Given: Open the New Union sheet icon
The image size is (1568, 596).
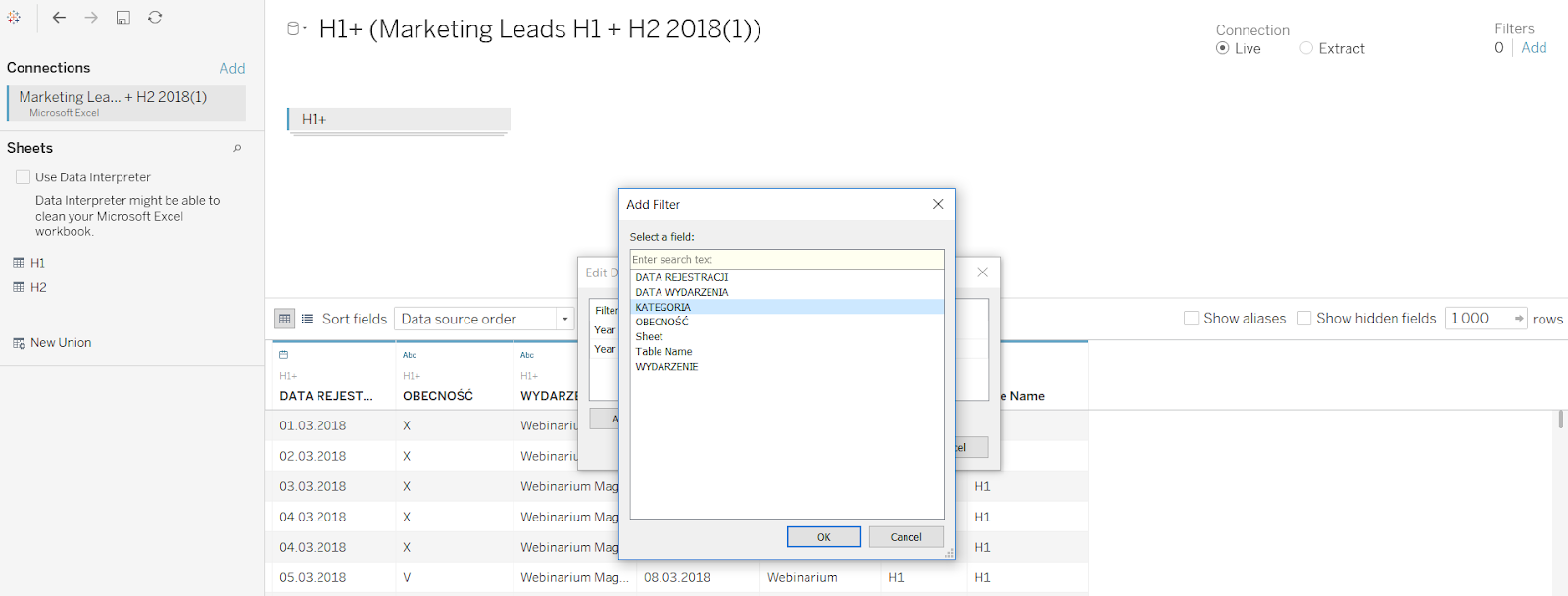Looking at the screenshot, I should coord(19,343).
